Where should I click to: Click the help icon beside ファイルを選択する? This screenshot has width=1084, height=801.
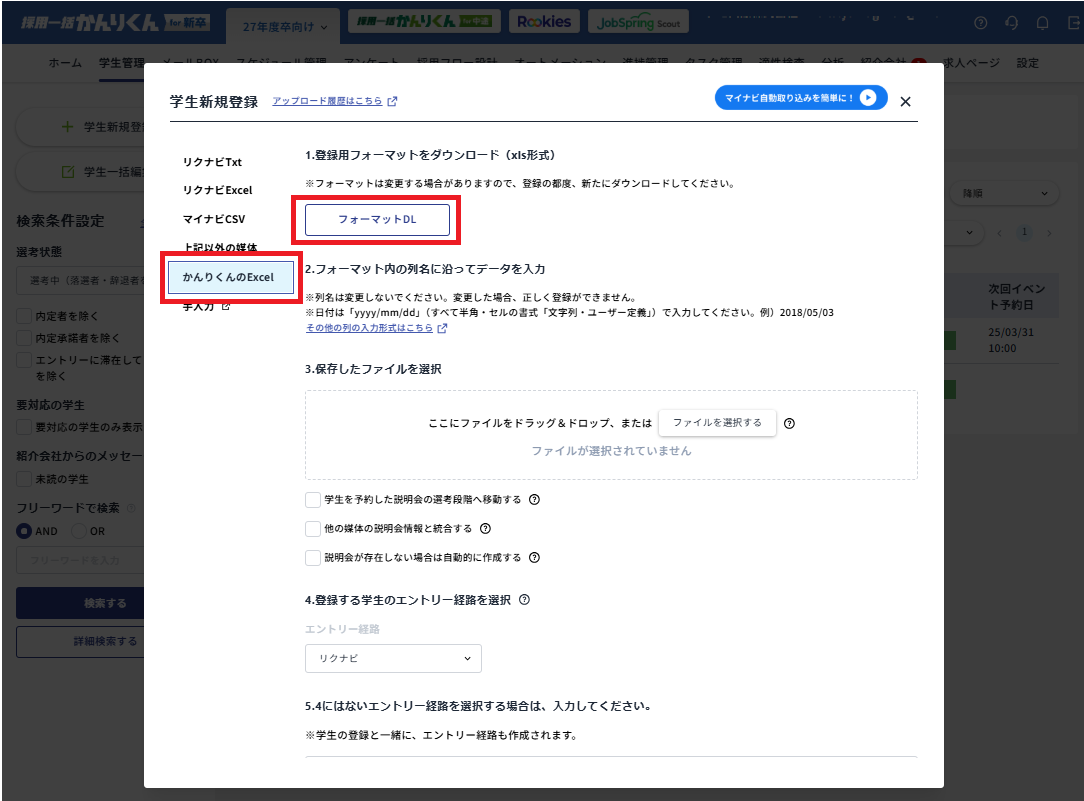click(790, 423)
